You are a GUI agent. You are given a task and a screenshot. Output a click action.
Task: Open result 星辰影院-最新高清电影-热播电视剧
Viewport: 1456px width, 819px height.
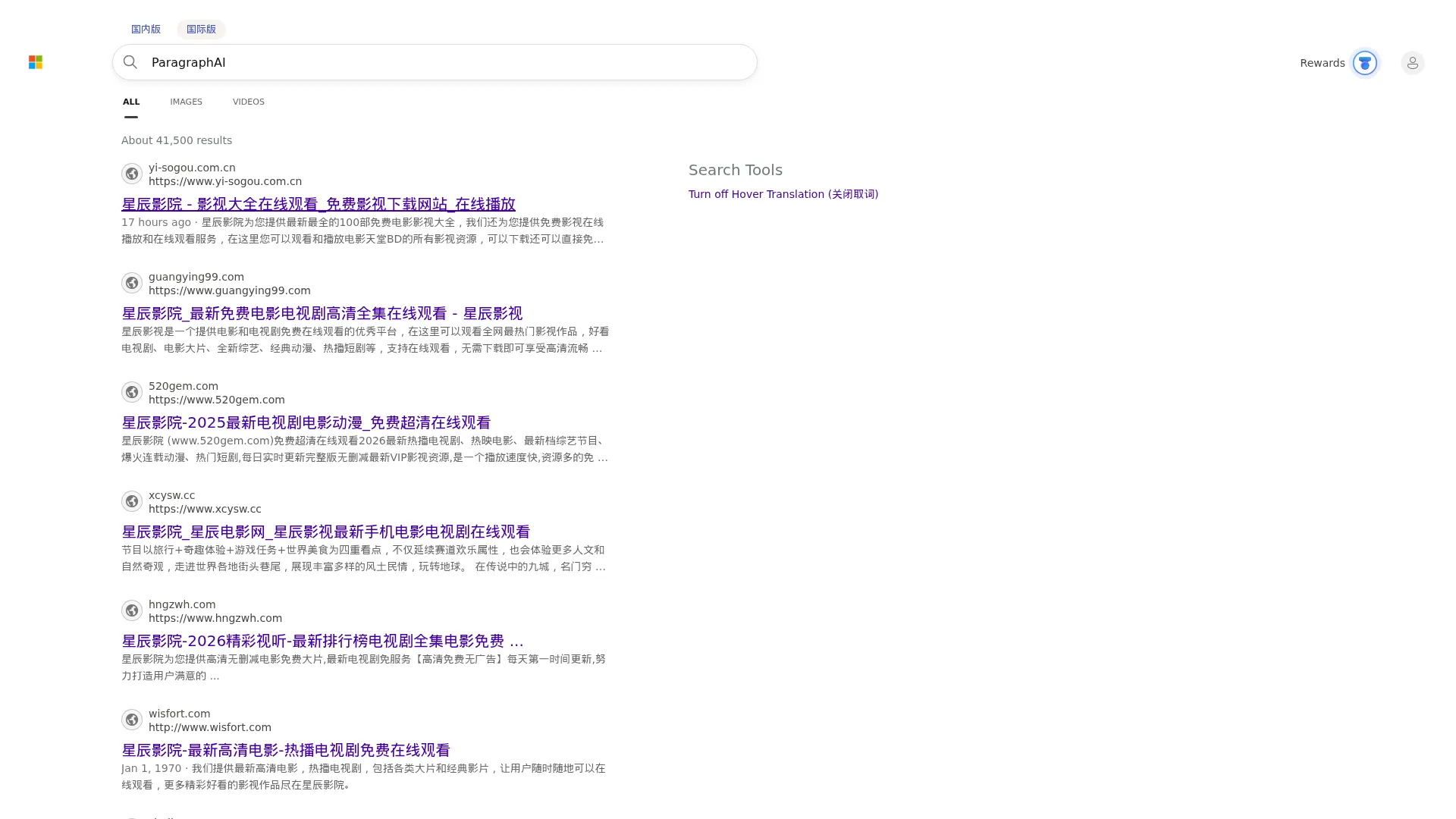pyautogui.click(x=286, y=750)
